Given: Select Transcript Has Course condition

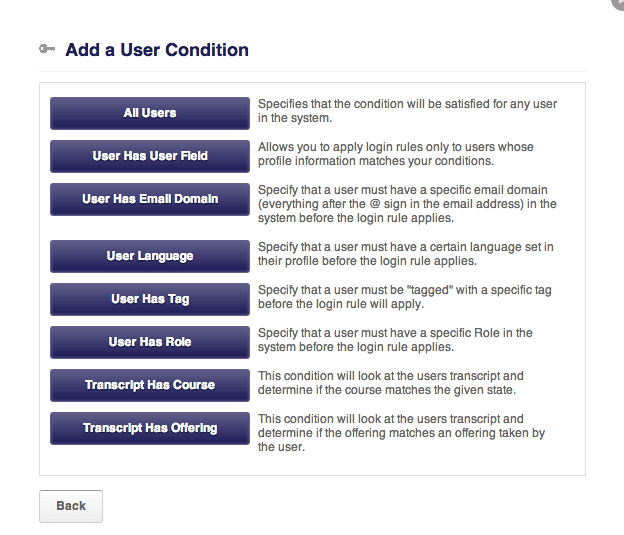Looking at the screenshot, I should (150, 385).
